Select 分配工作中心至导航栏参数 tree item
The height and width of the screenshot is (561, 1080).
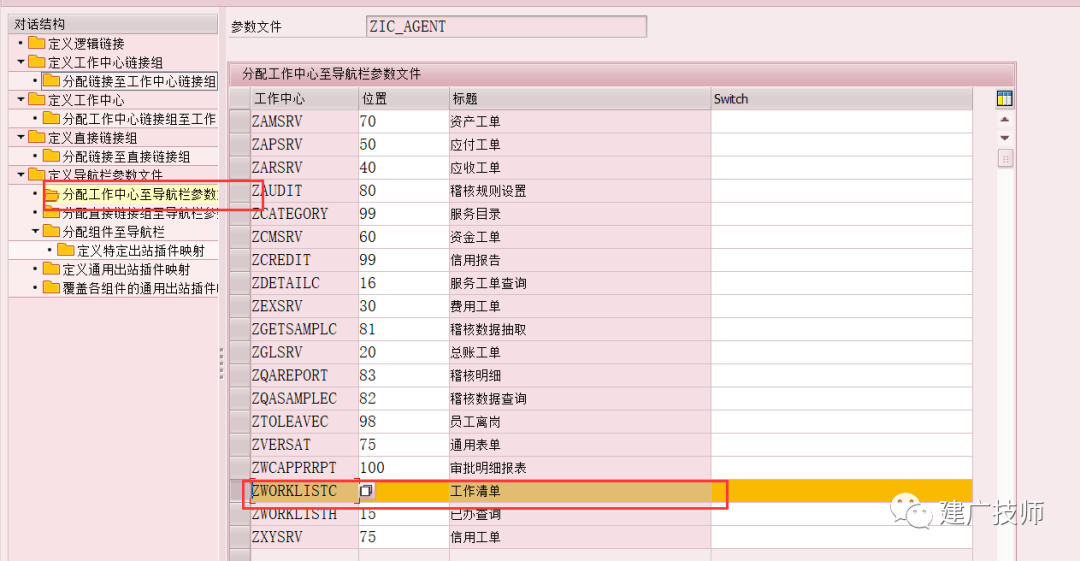(x=140, y=194)
